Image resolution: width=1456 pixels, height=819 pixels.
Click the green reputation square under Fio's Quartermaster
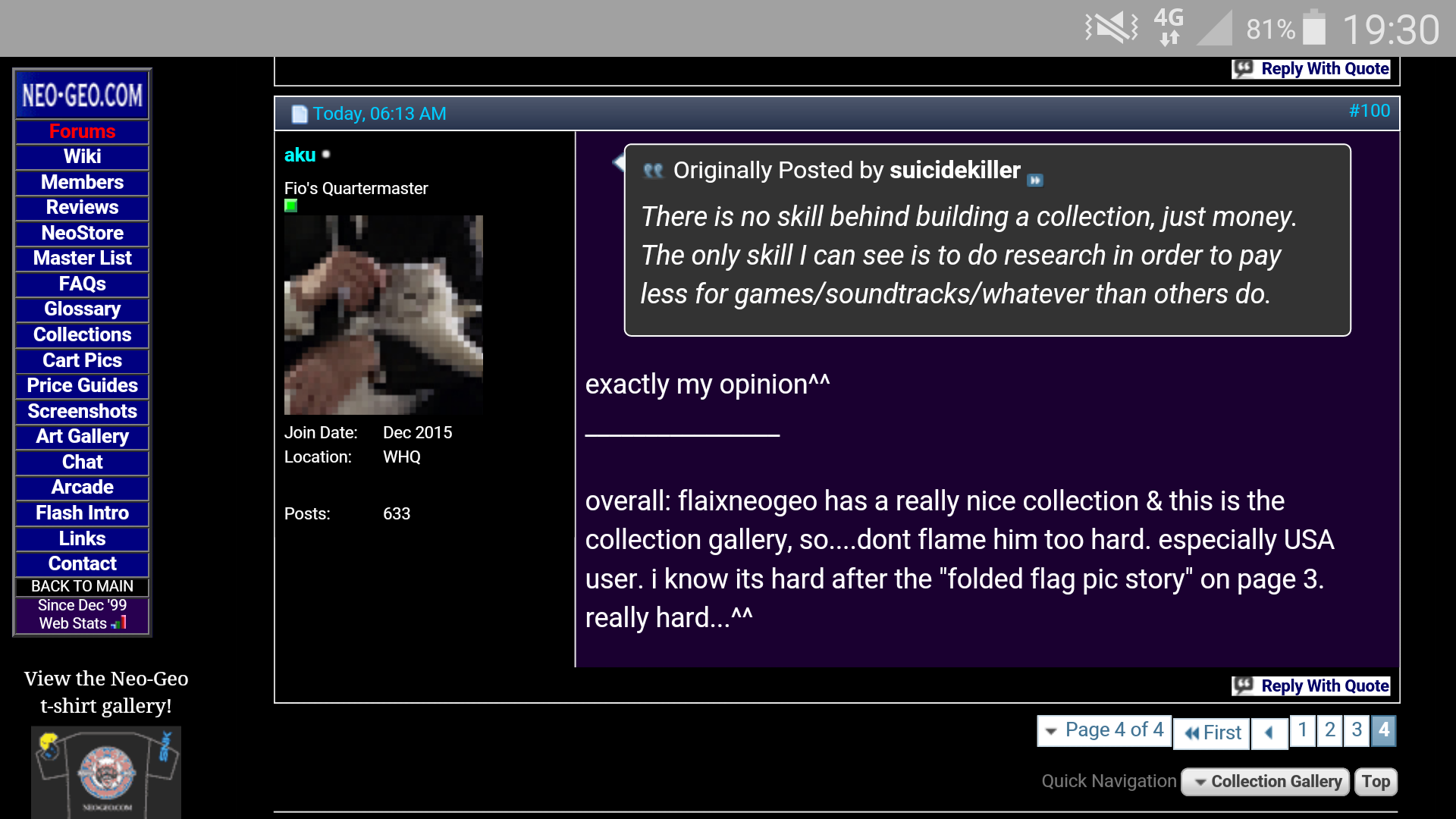290,206
